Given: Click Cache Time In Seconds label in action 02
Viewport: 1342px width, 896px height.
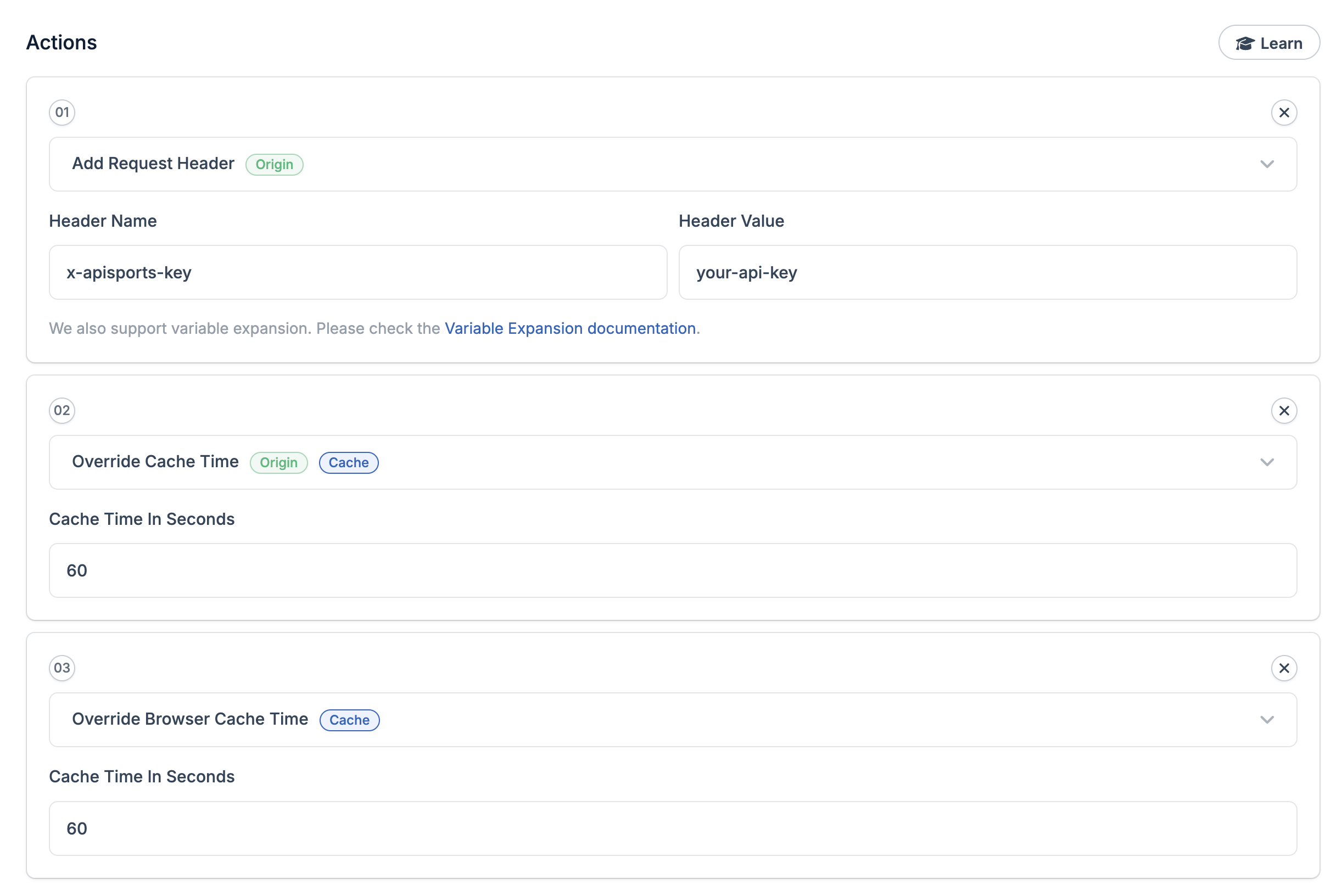Looking at the screenshot, I should (142, 519).
